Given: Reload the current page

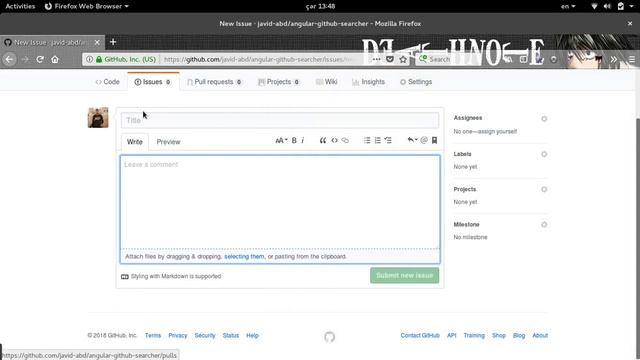Looking at the screenshot, I should click(40, 59).
